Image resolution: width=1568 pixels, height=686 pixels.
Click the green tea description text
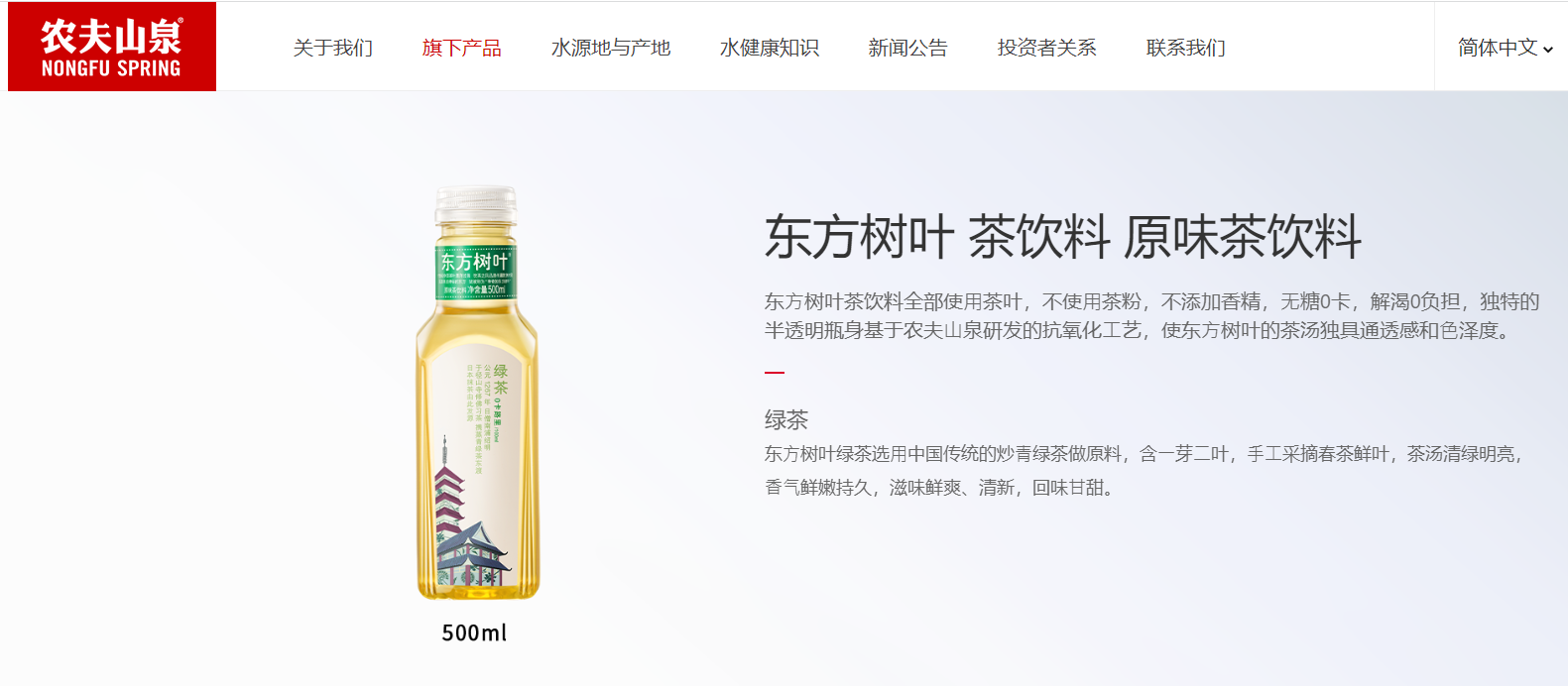tap(1144, 470)
